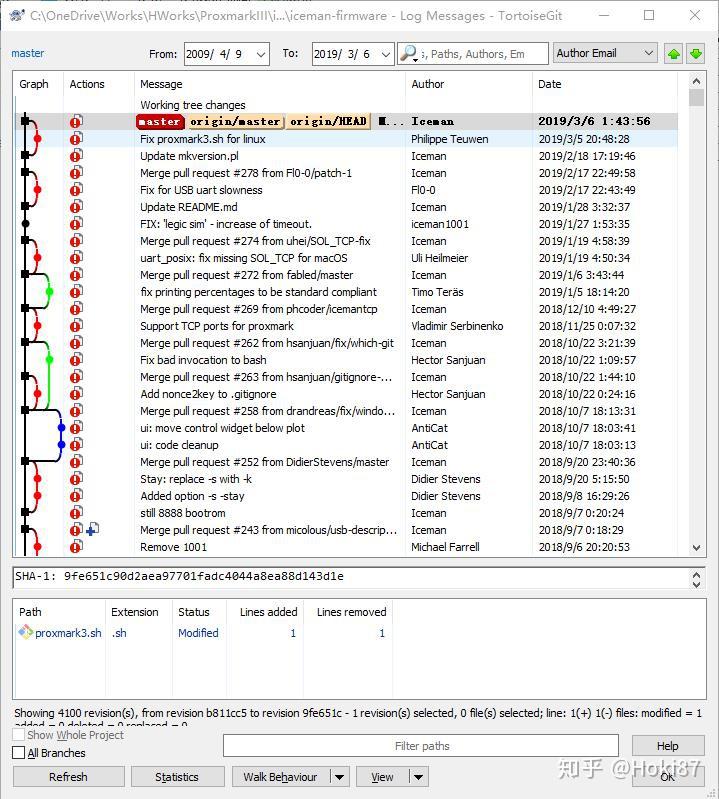This screenshot has width=719, height=799.
Task: Click the proxmark3.sh file icon in the file list
Action: click(x=25, y=632)
